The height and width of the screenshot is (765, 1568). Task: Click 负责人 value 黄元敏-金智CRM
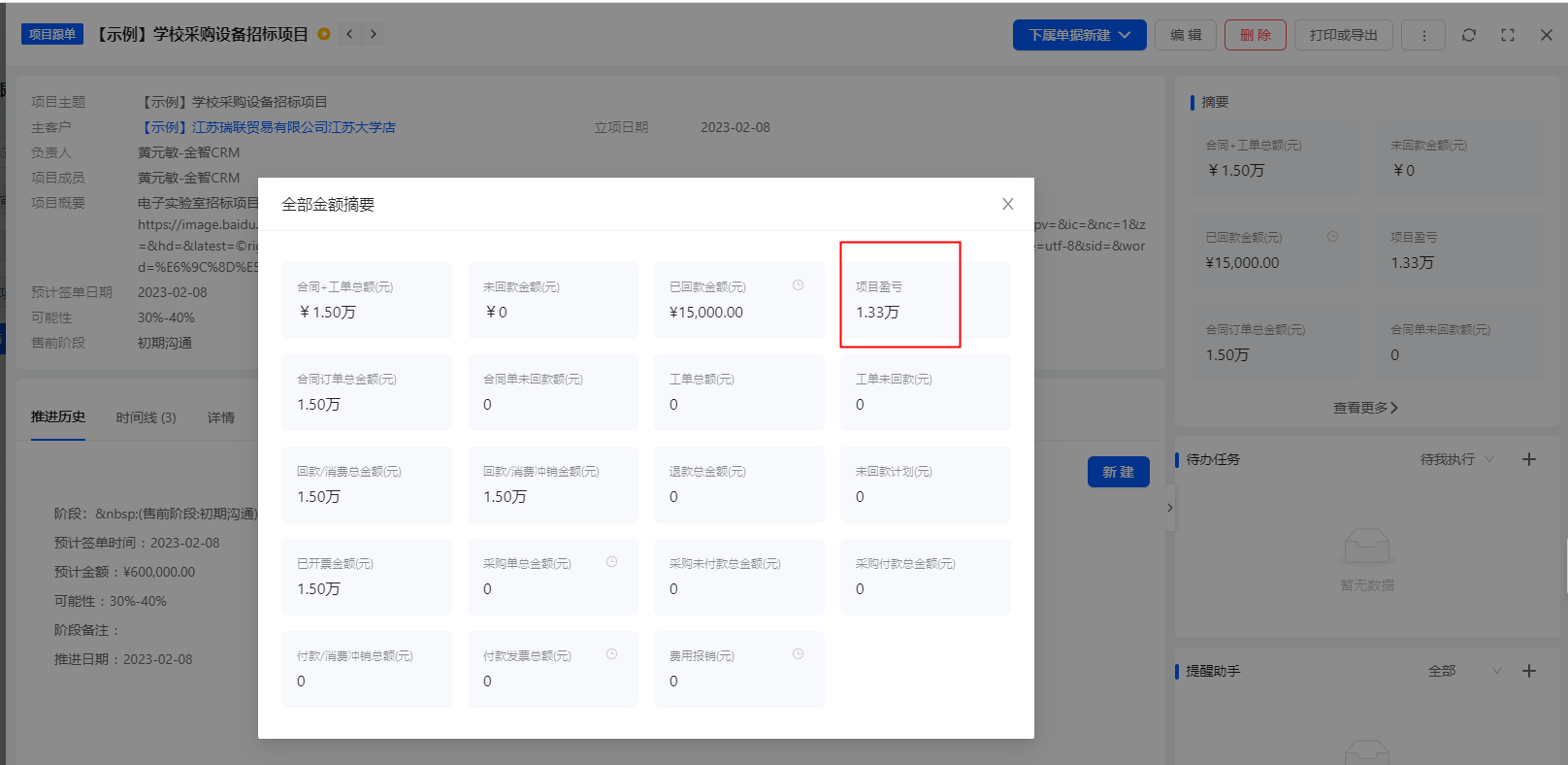(x=188, y=152)
